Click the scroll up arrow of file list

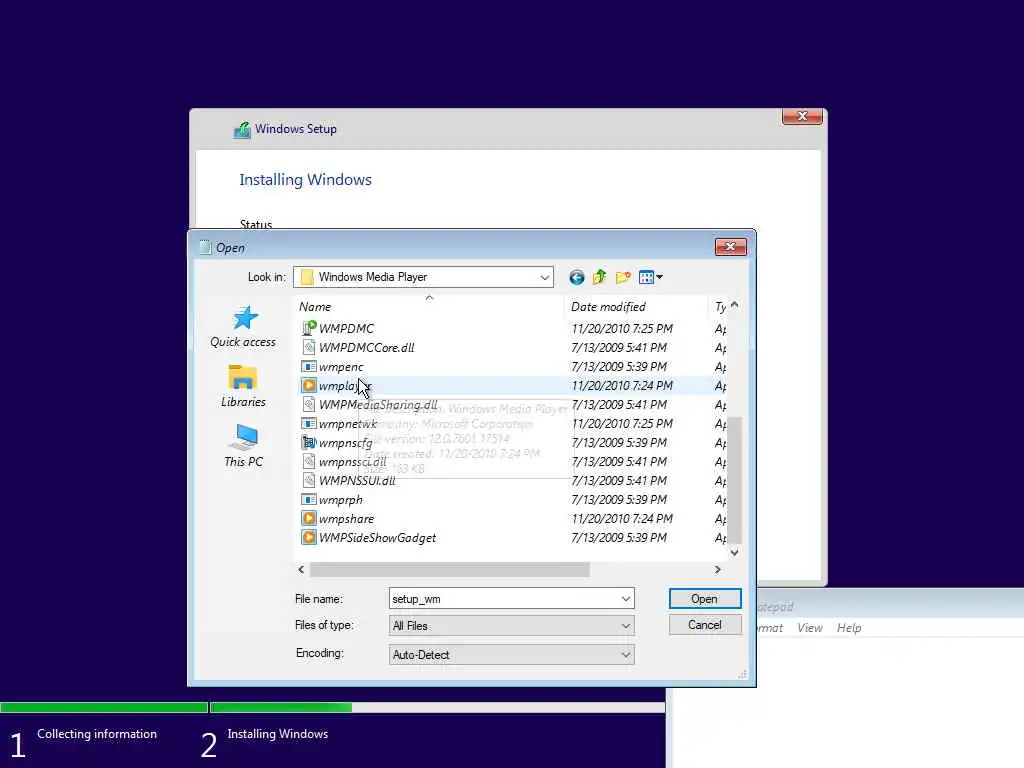pos(735,305)
